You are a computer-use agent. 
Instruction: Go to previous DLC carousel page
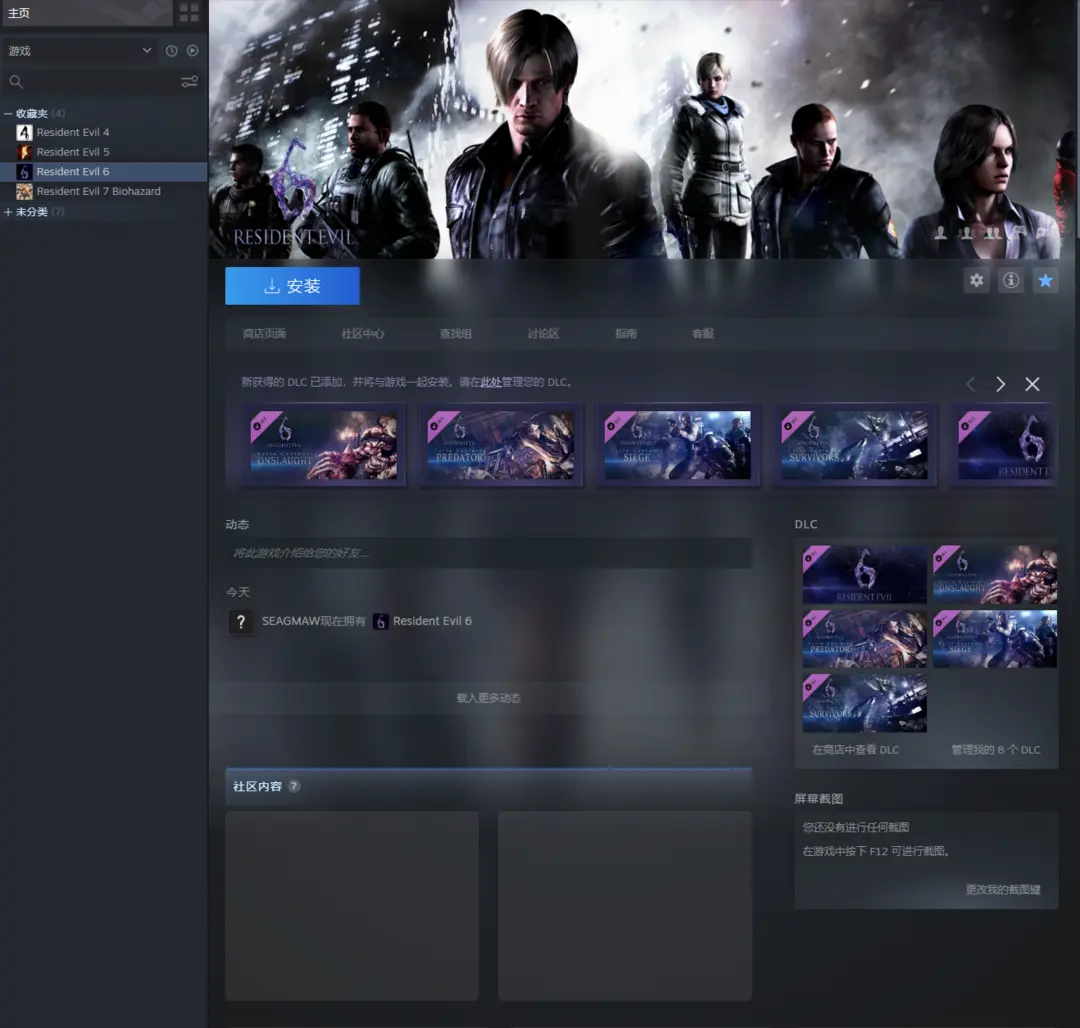coord(970,384)
